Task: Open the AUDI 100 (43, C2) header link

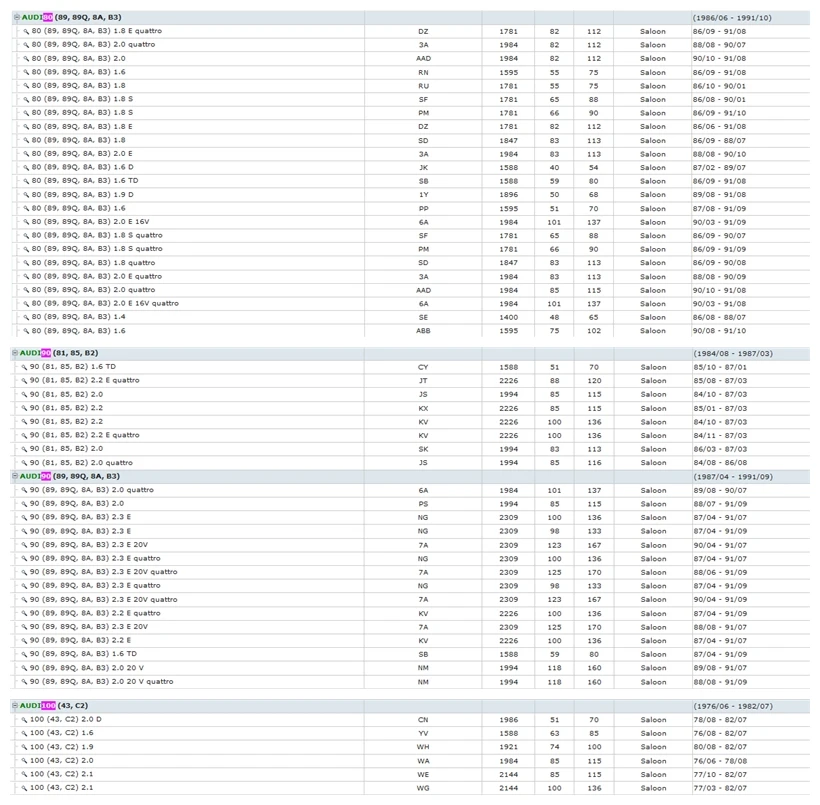Action: click(x=53, y=706)
